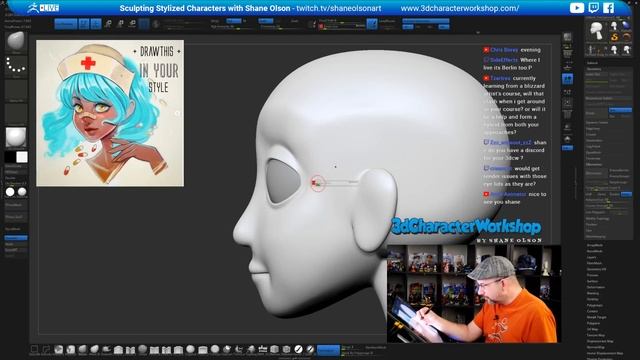Select the orange S SimpleBrush tool thumbnail
The height and width of the screenshot is (360, 640).
click(614, 38)
